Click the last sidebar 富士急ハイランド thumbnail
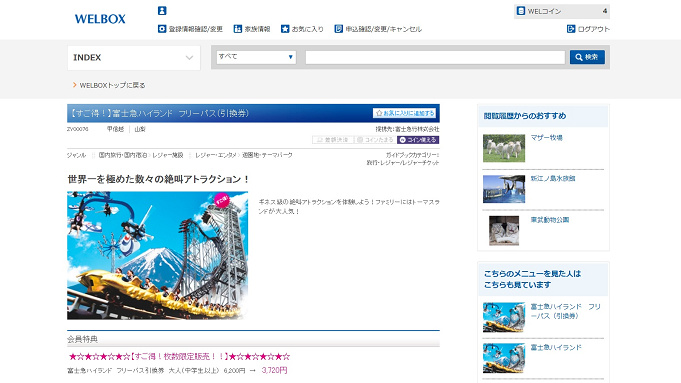This screenshot has height=383, width=681. [504, 358]
